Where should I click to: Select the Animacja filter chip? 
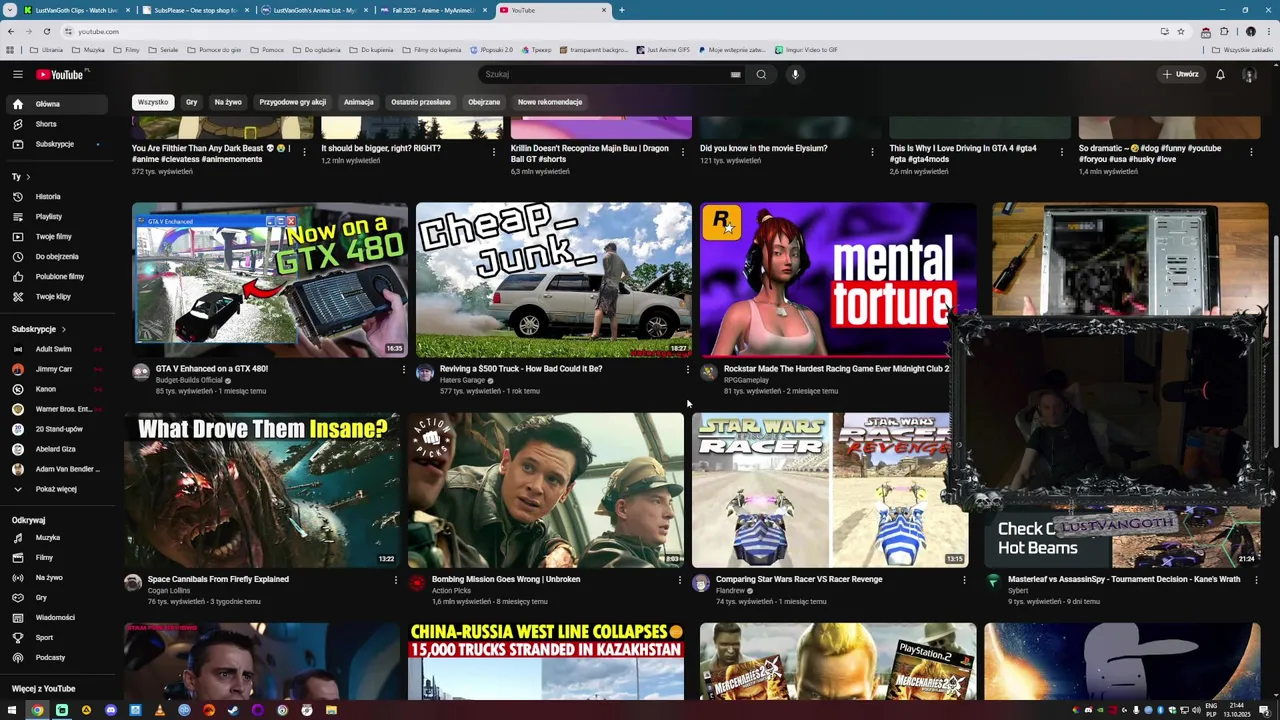[x=359, y=102]
